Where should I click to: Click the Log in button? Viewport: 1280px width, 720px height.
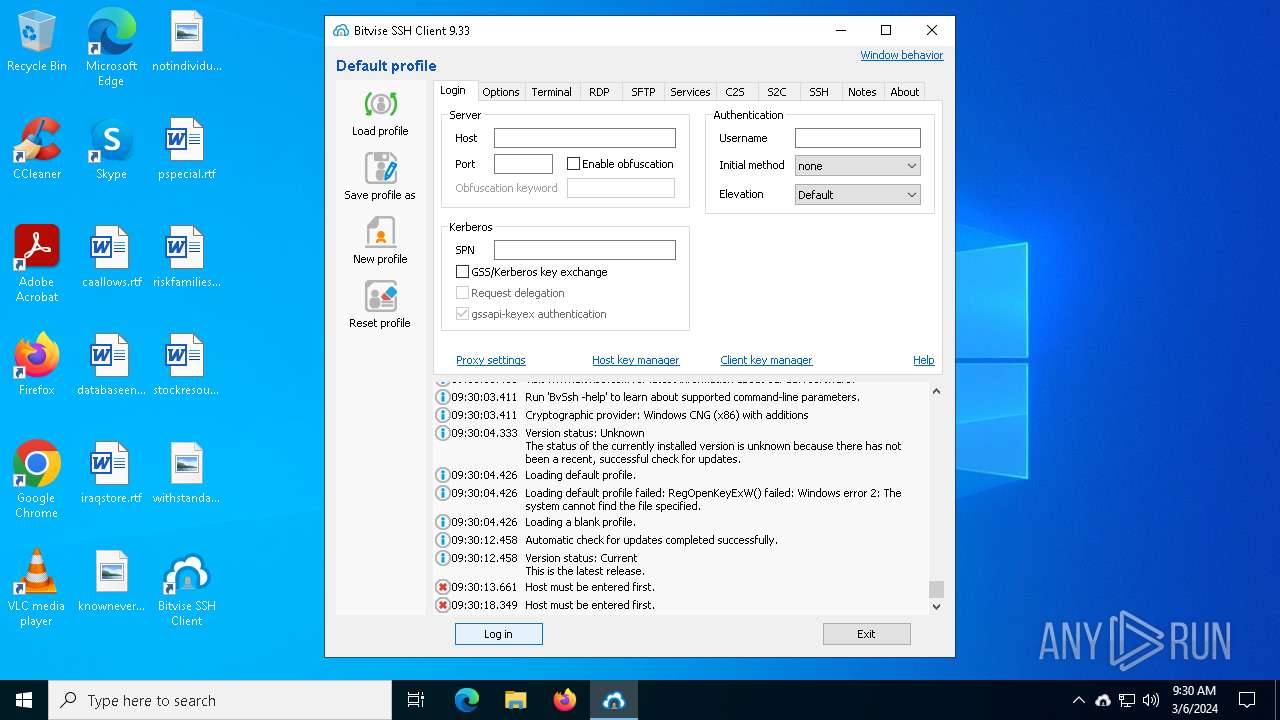[499, 634]
